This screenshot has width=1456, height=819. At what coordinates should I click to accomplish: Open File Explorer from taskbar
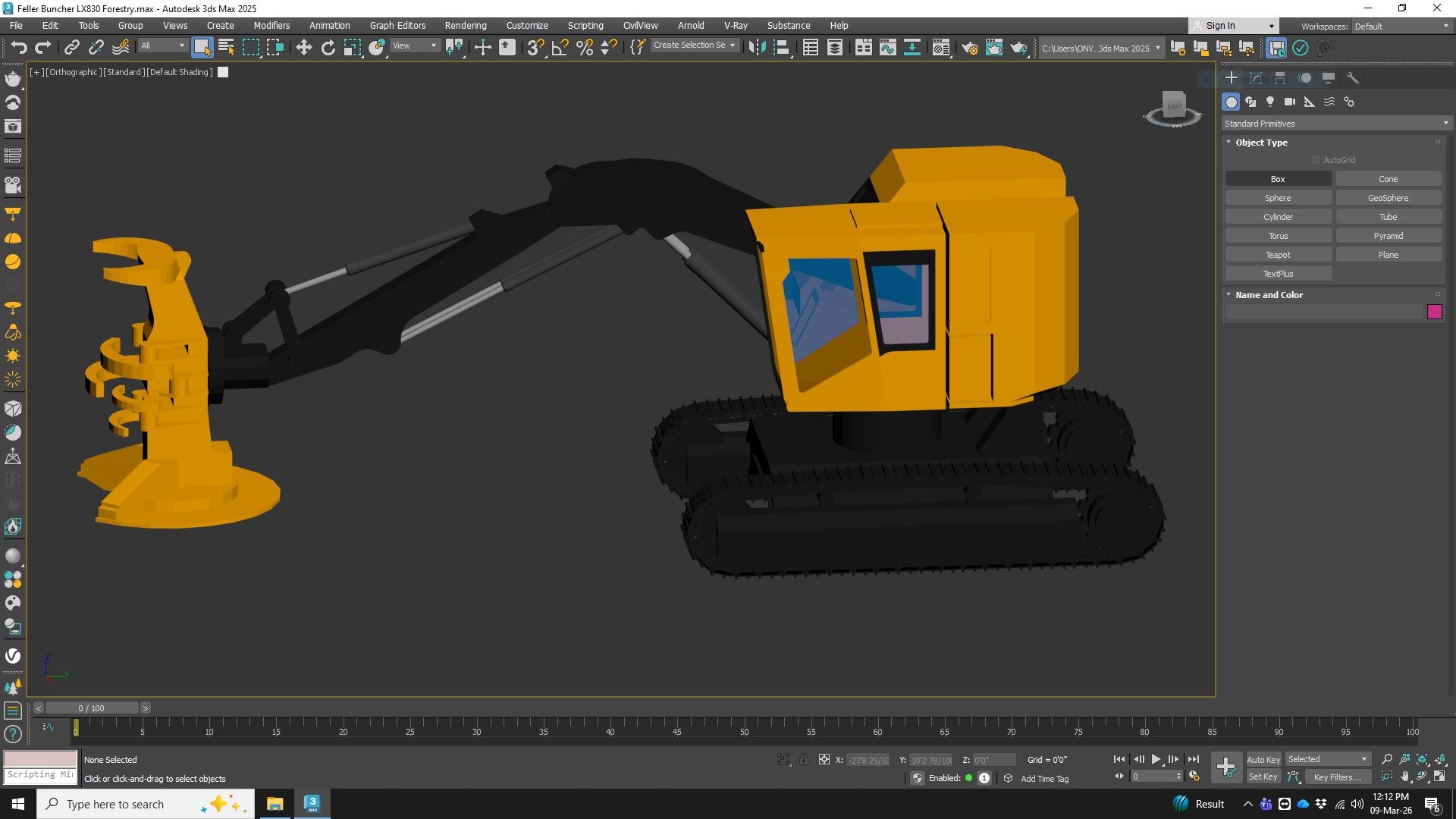click(275, 804)
